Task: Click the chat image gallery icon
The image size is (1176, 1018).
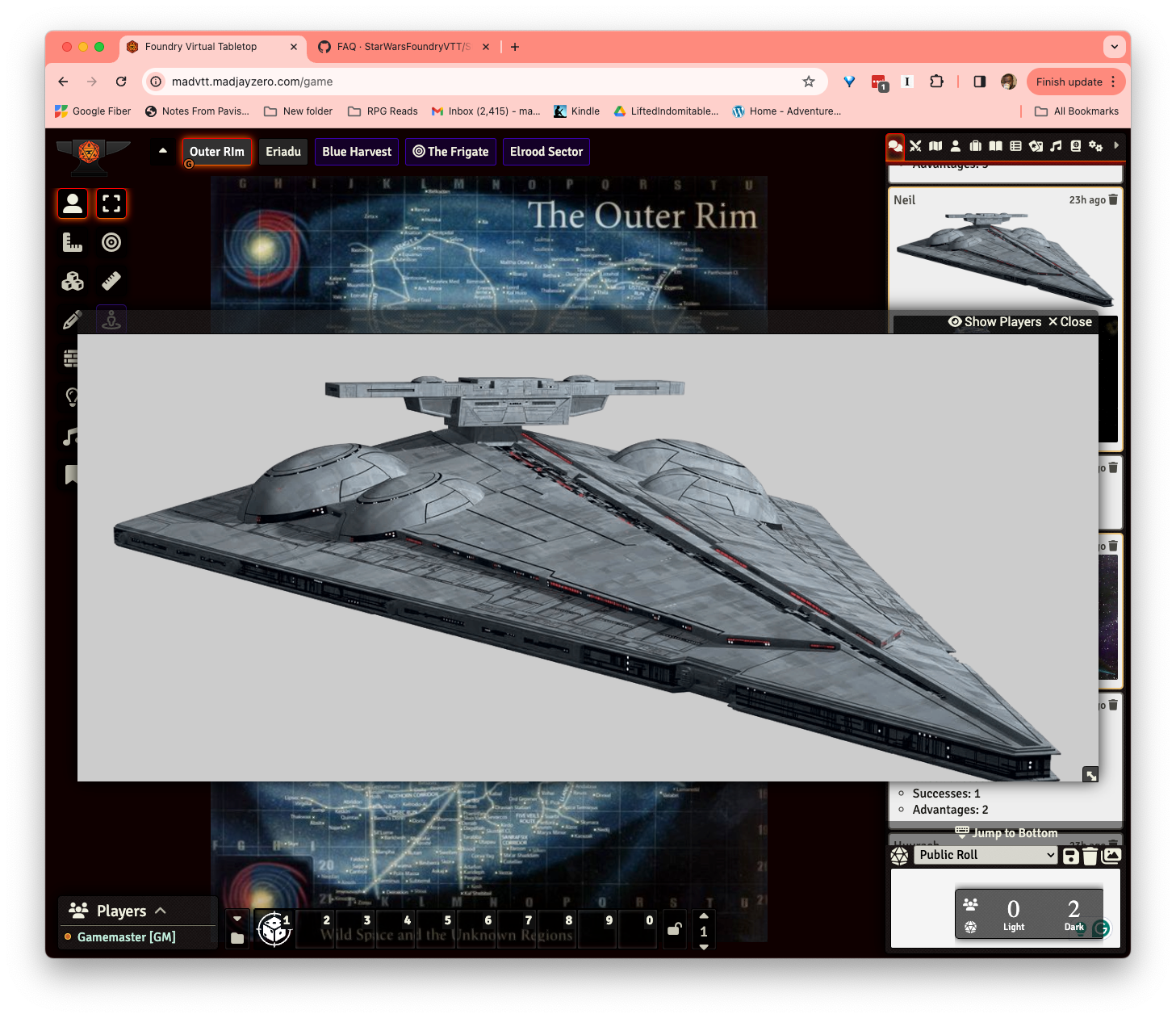Action: [1111, 855]
